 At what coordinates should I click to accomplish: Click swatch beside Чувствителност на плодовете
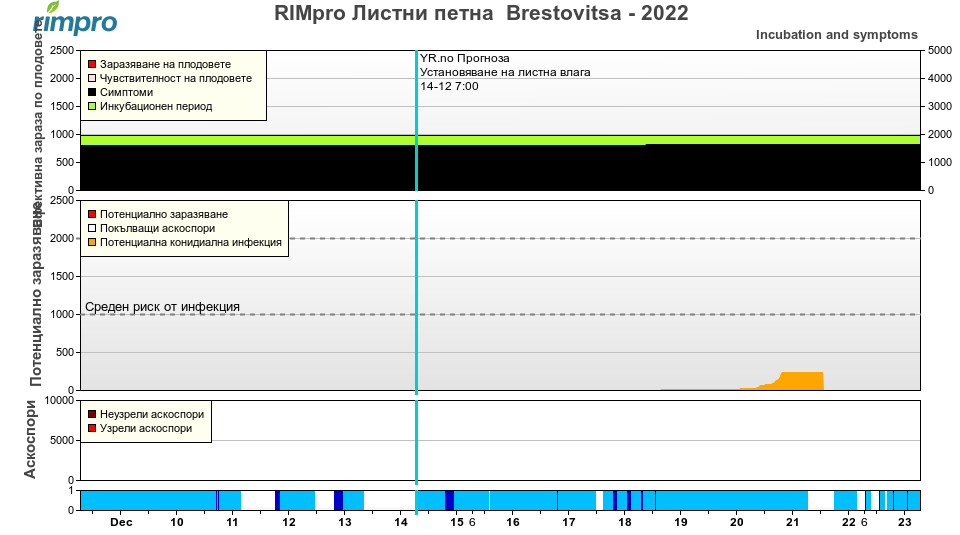(92, 78)
